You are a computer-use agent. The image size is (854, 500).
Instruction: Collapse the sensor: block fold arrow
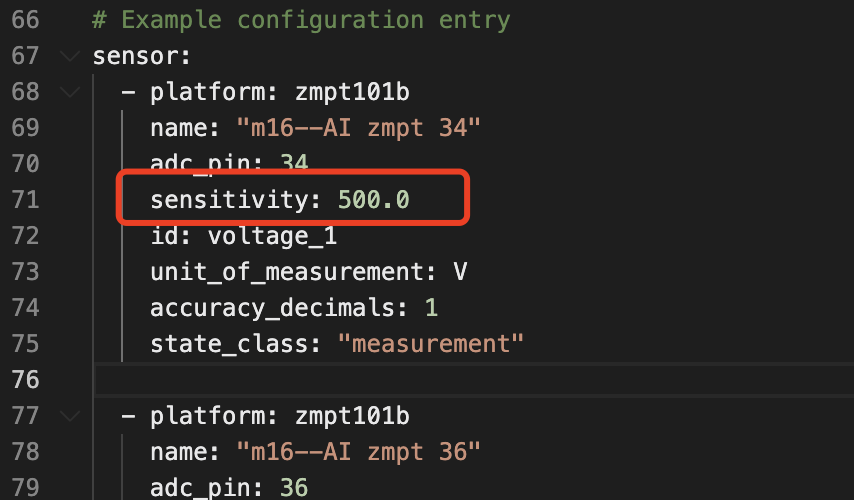click(x=69, y=56)
